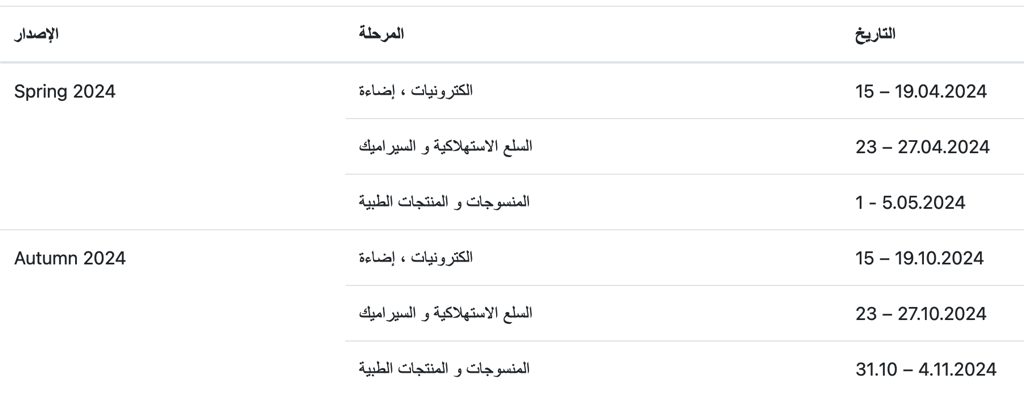The height and width of the screenshot is (404, 1024).
Task: Click the word Autumn in the edition column
Action: click(46, 258)
